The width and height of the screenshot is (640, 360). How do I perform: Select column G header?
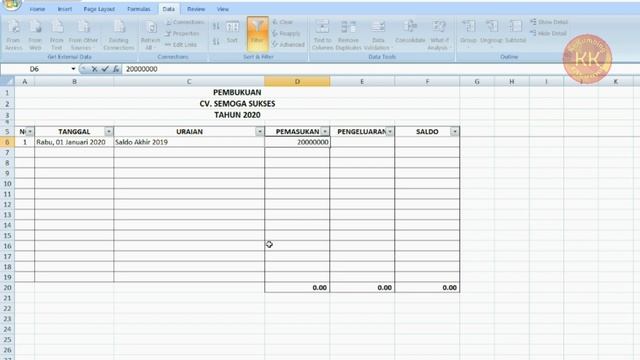tap(477, 82)
